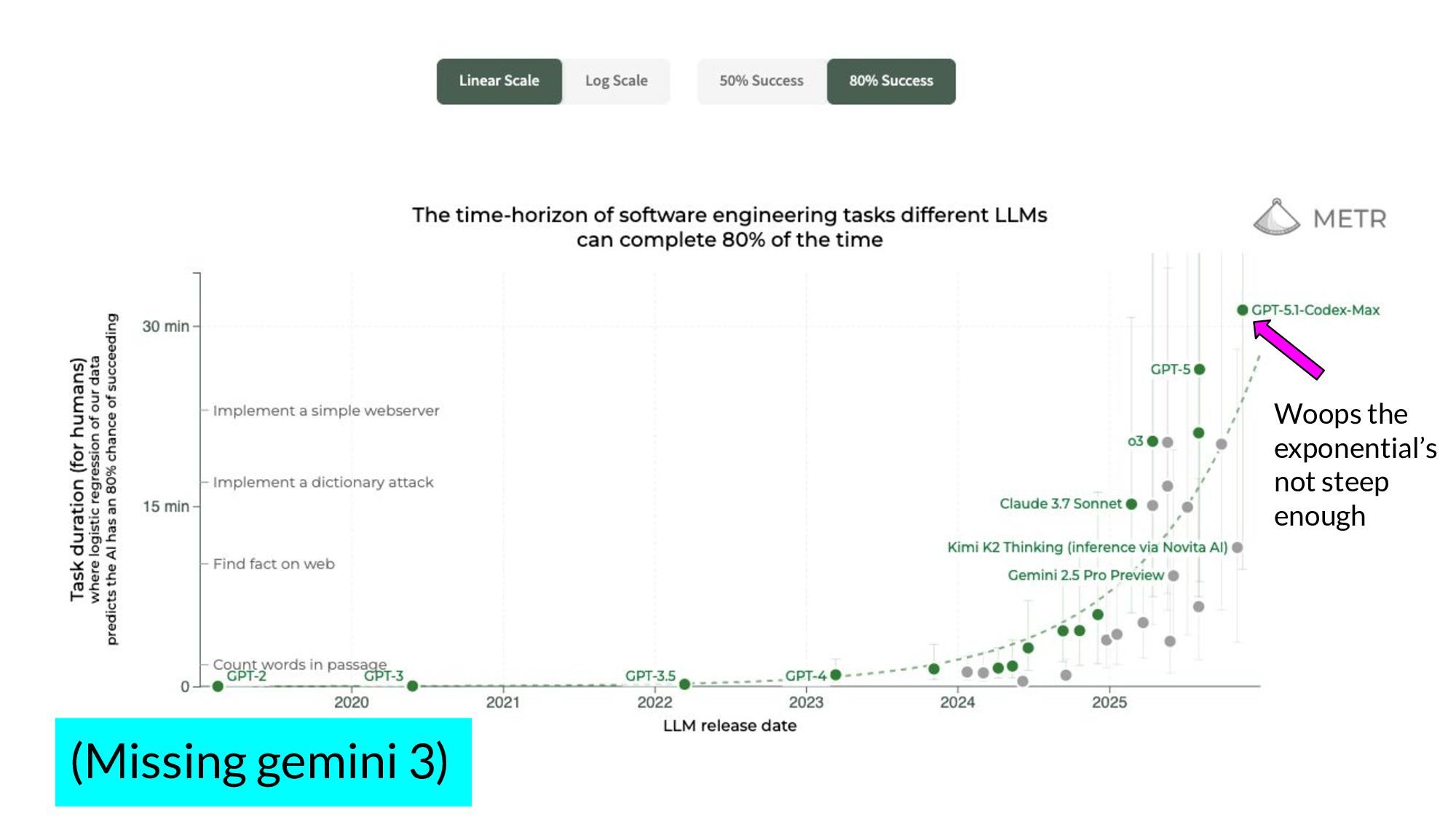This screenshot has height=819, width=1456.
Task: Click the 2023 x-axis tick label
Action: point(806,703)
